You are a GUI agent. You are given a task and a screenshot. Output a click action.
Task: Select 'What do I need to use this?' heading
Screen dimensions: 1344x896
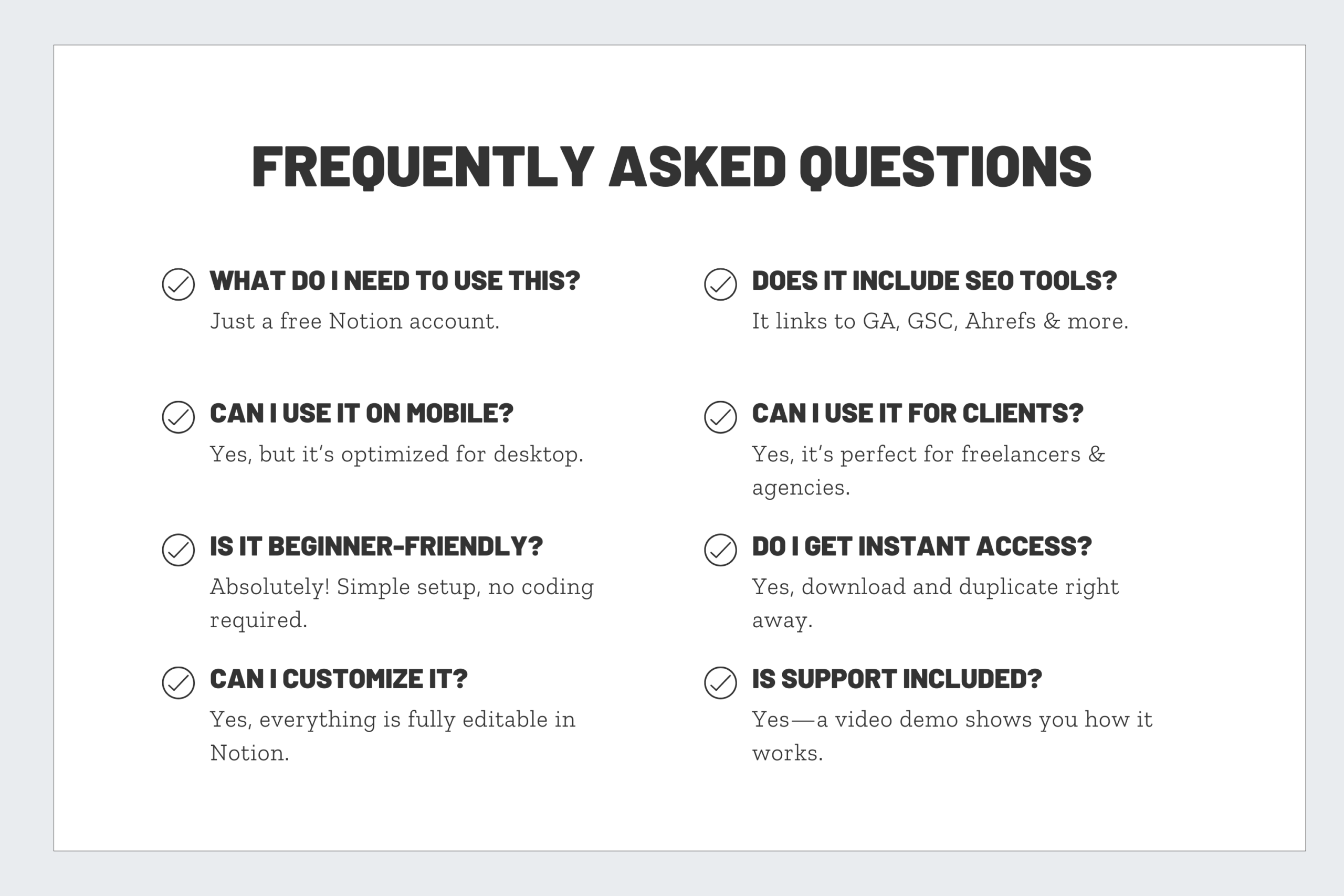pos(395,281)
